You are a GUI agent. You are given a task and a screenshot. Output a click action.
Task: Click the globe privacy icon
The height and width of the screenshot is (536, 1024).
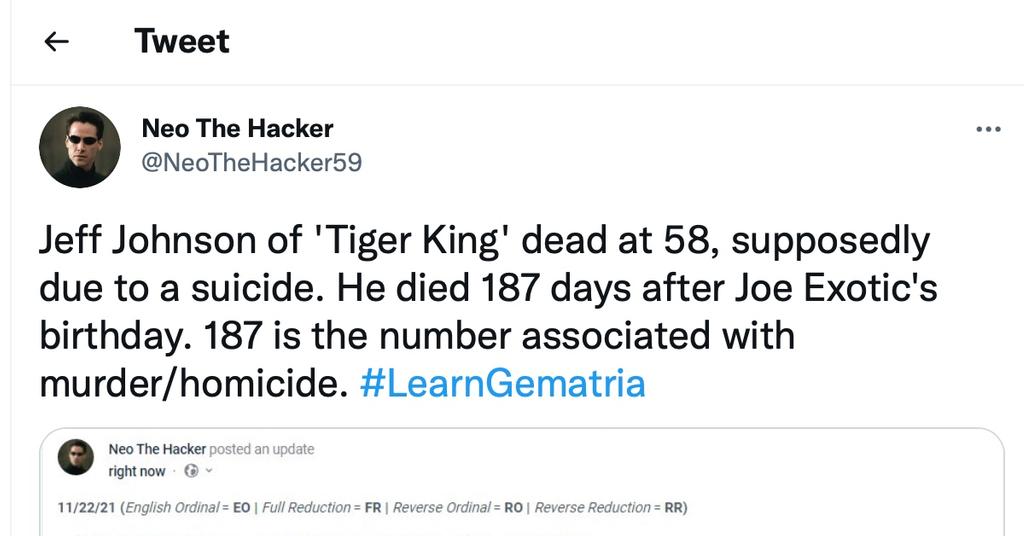191,471
